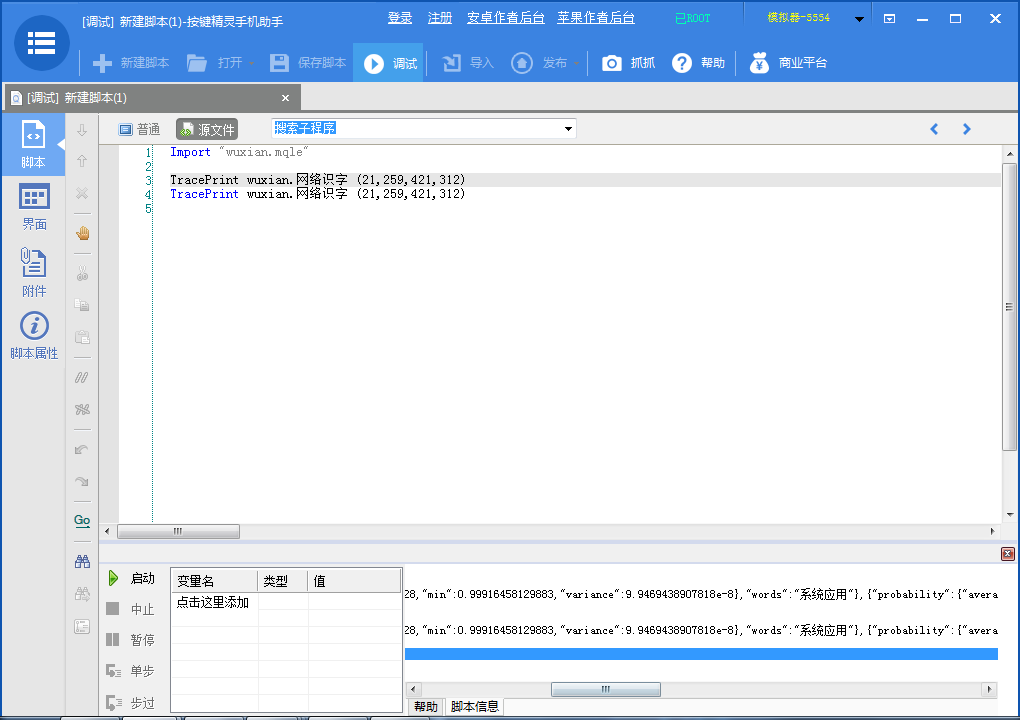Click the 类型 column header

coord(282,581)
